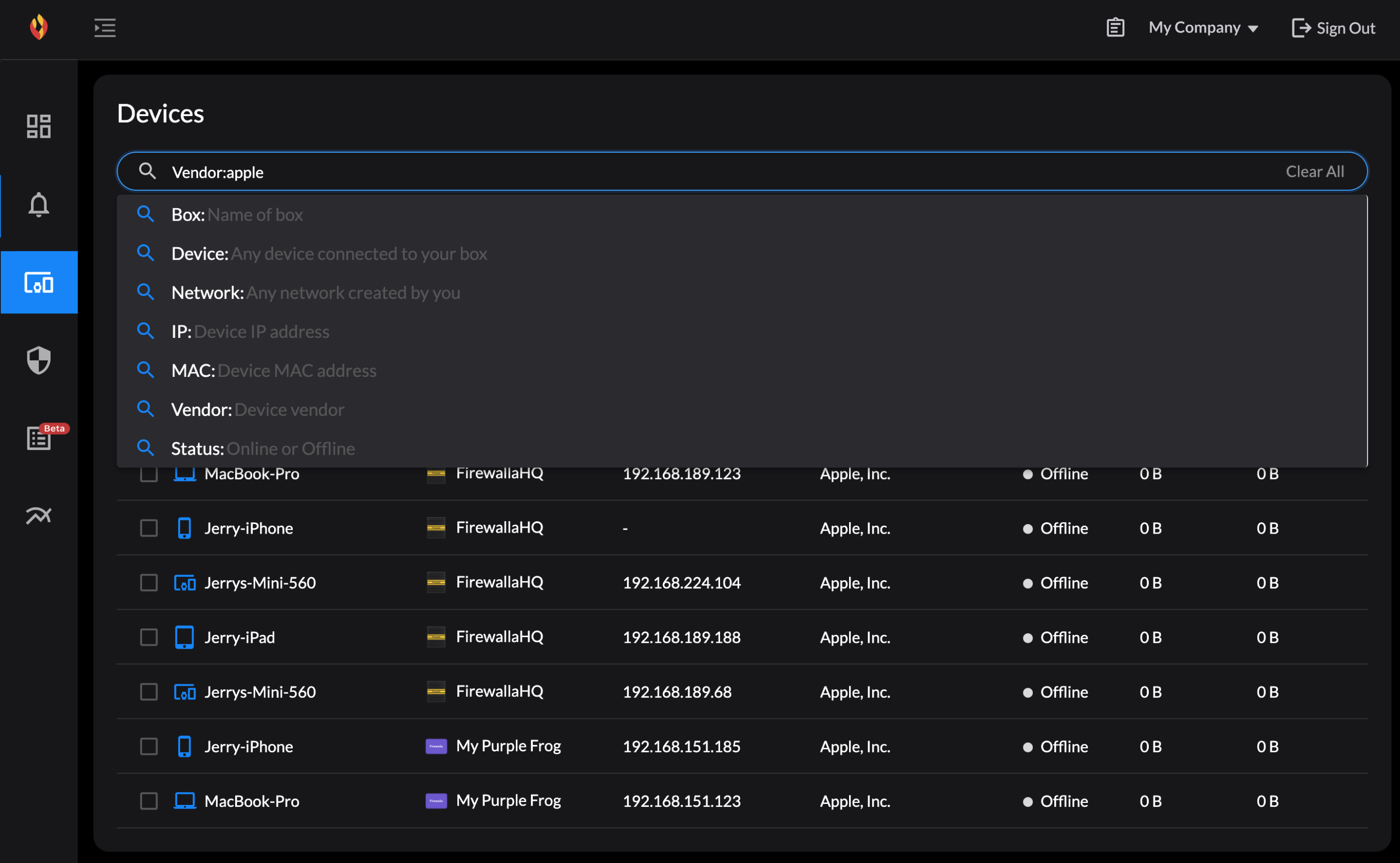Choose the Box: Name of box suggestion

pos(742,215)
